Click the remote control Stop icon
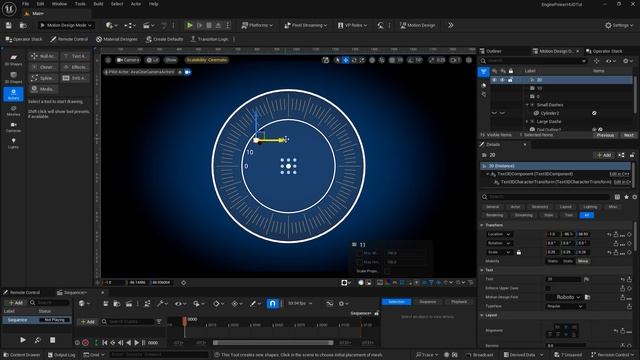Viewport: 640px width, 360px height. pyautogui.click(x=53, y=340)
